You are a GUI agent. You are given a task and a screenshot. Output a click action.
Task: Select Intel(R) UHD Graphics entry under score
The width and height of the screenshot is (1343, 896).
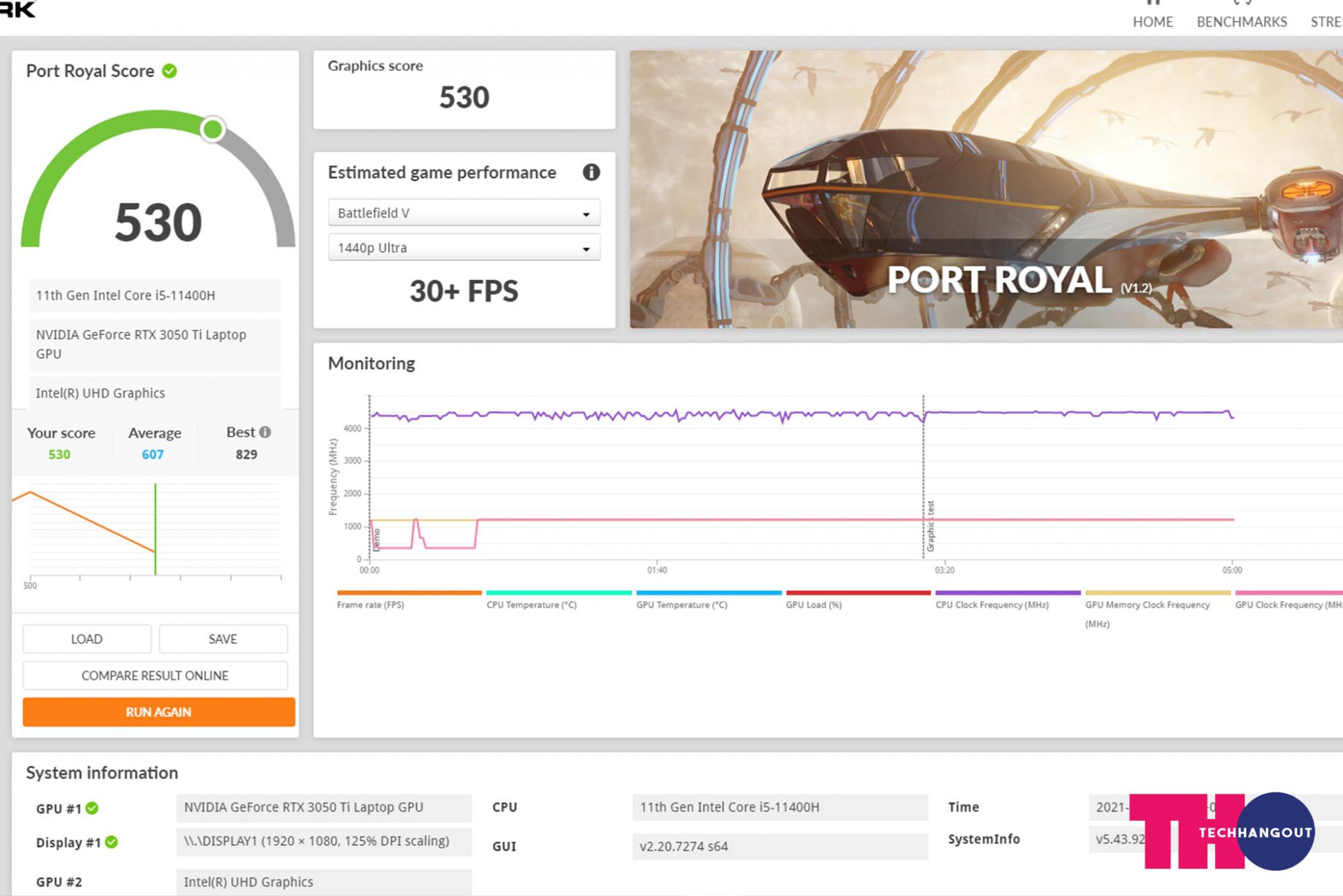point(155,393)
